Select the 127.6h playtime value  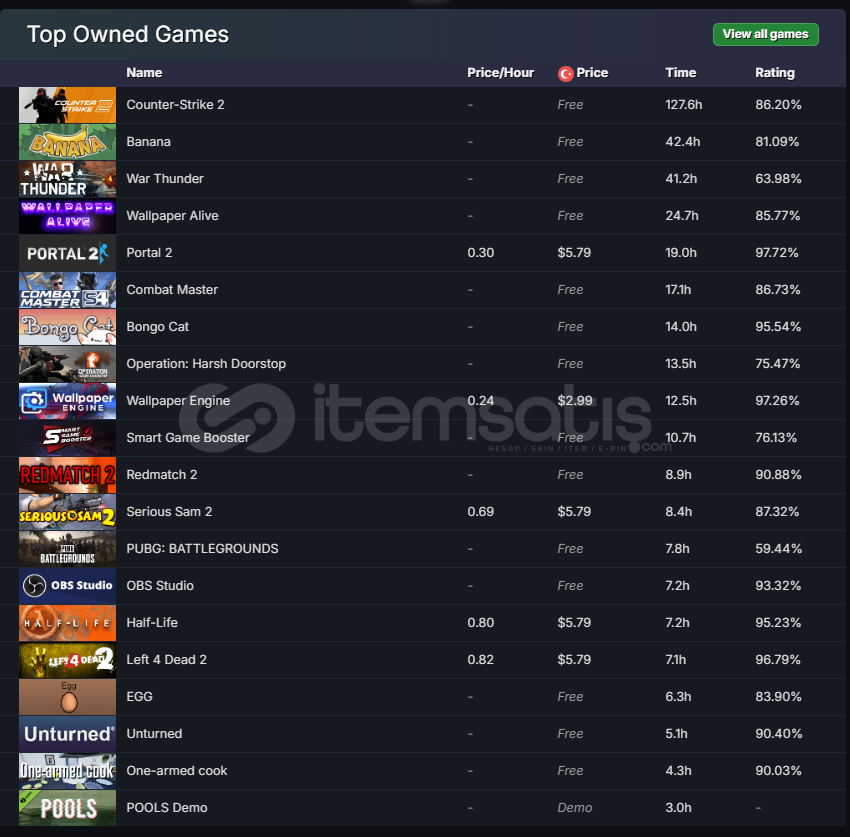[684, 105]
